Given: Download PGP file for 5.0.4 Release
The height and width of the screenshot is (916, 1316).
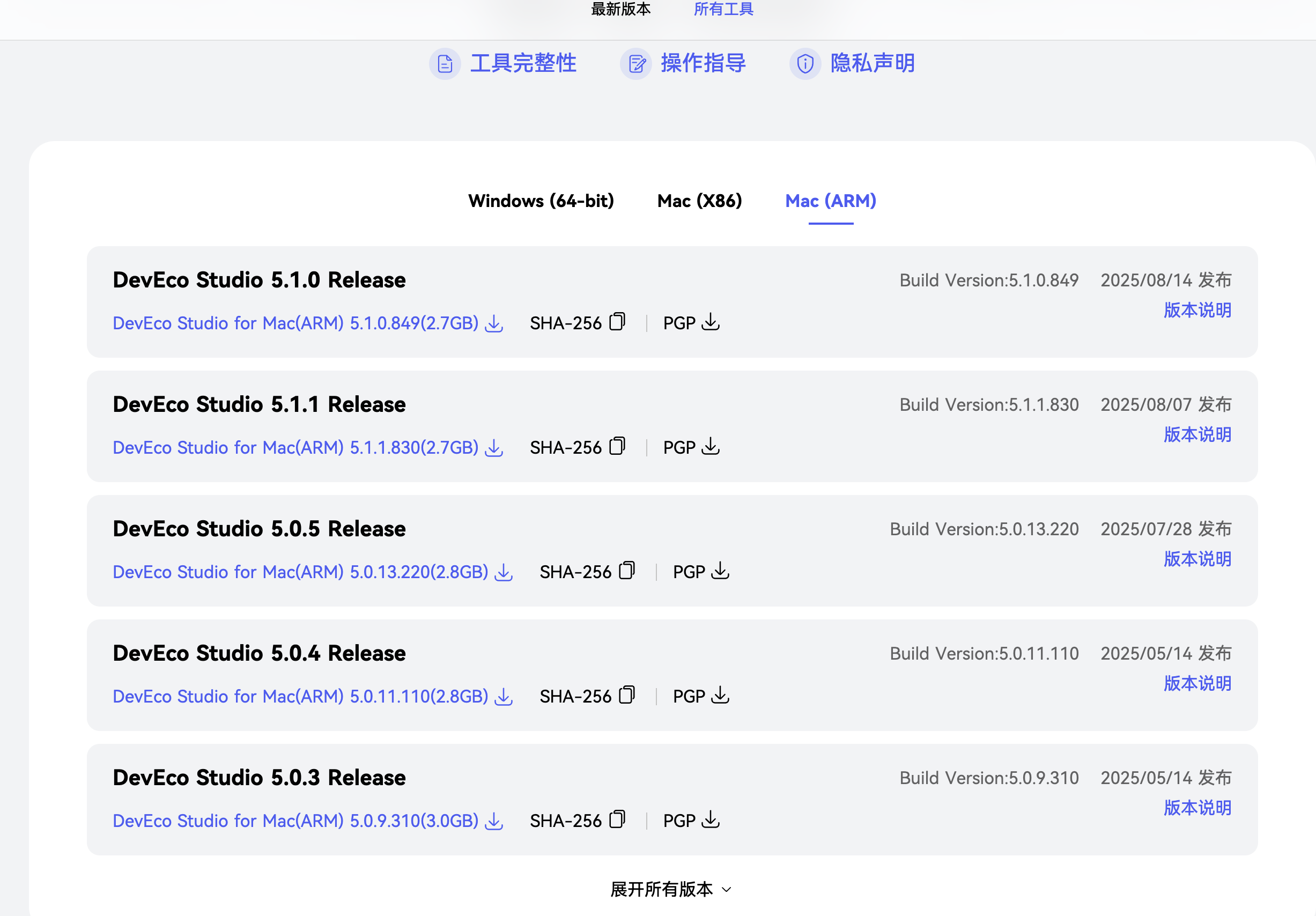Looking at the screenshot, I should (721, 695).
